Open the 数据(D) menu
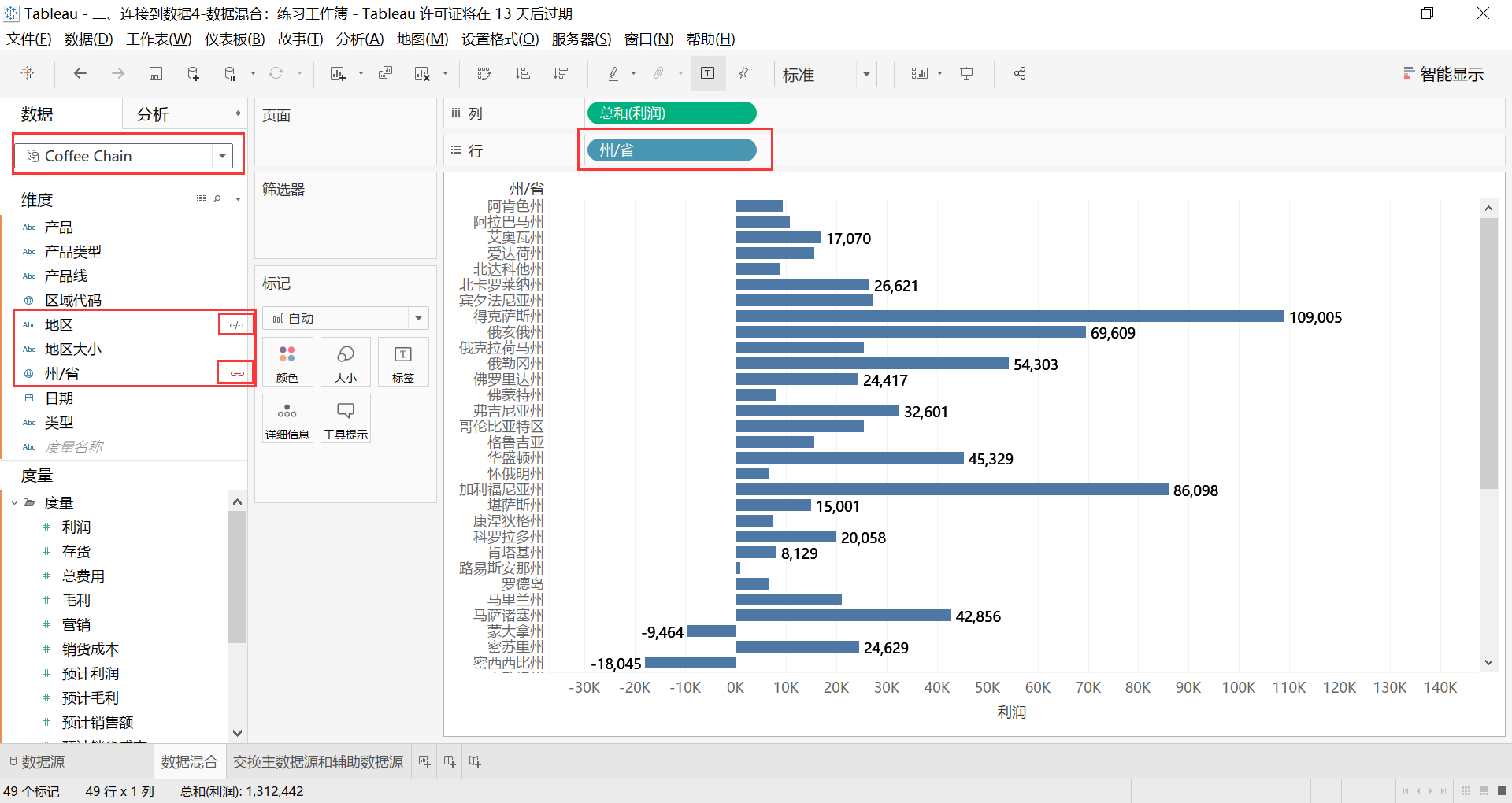 tap(88, 39)
